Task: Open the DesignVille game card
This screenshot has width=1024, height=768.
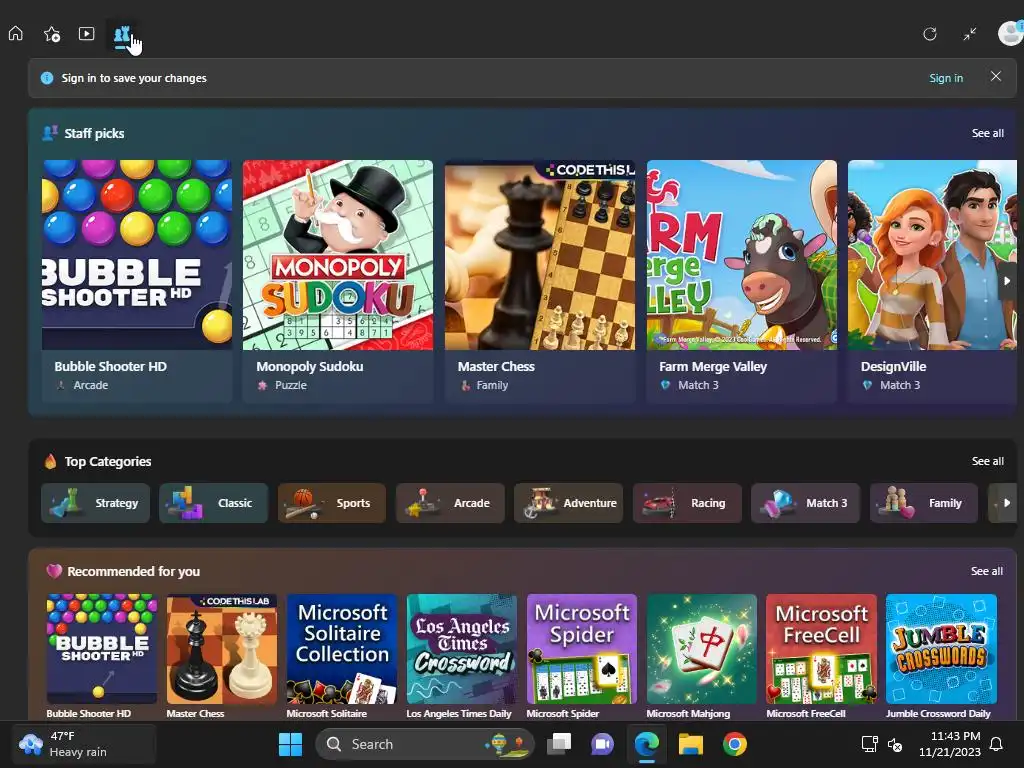Action: pos(932,281)
